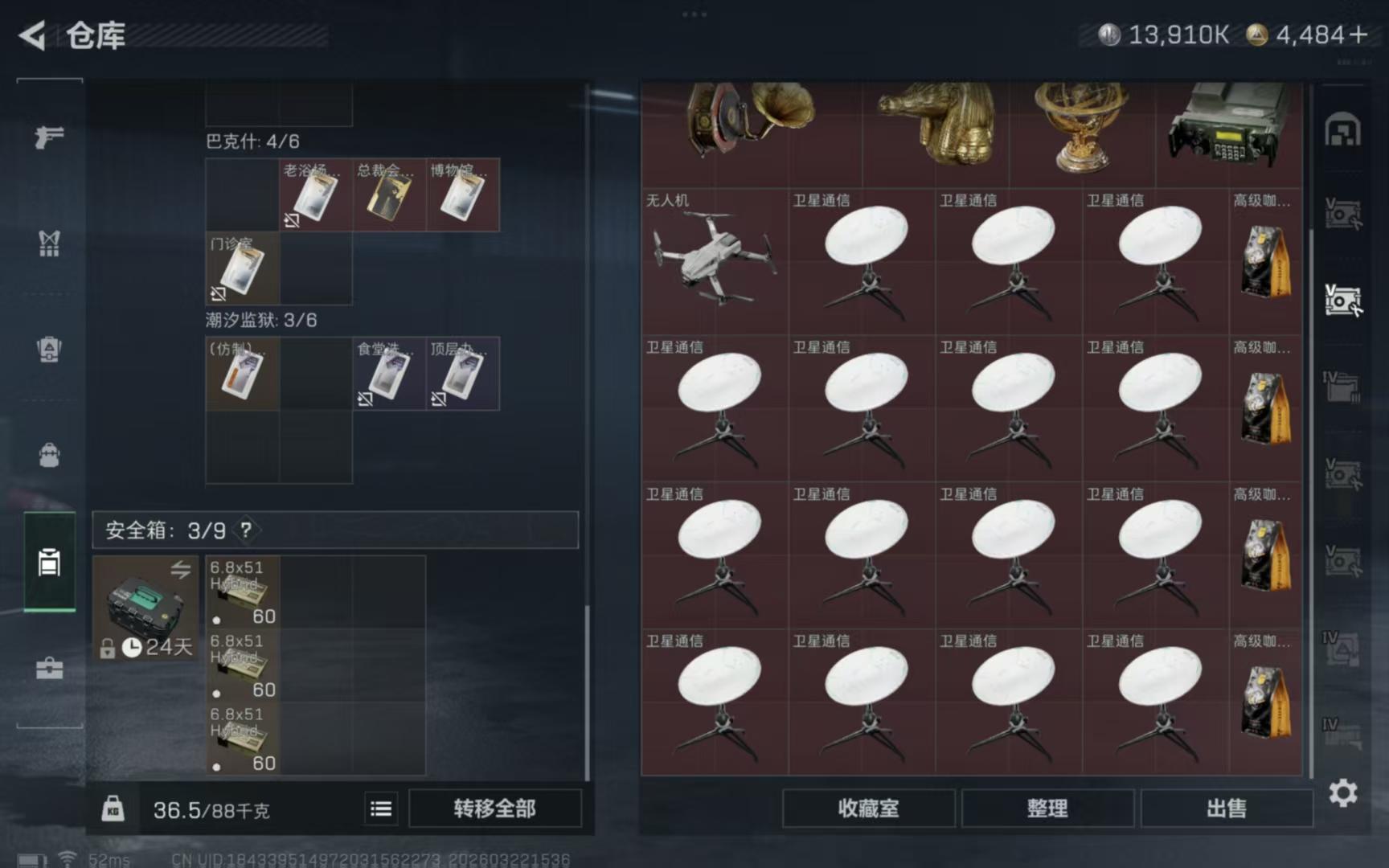Open the weapons category pistol icon

[x=49, y=137]
